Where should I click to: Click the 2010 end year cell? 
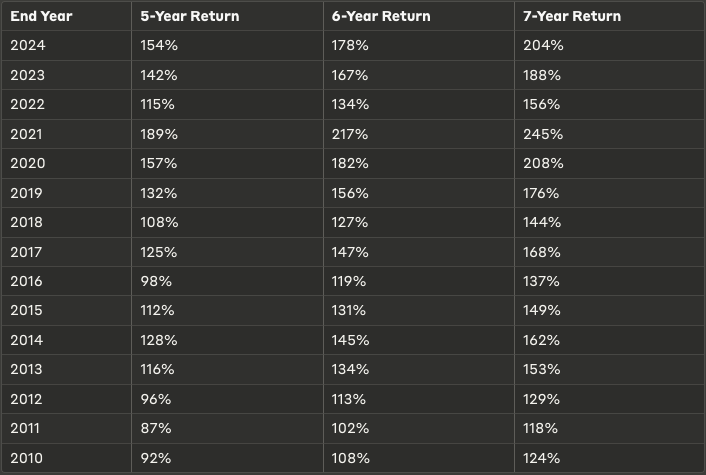pyautogui.click(x=28, y=458)
